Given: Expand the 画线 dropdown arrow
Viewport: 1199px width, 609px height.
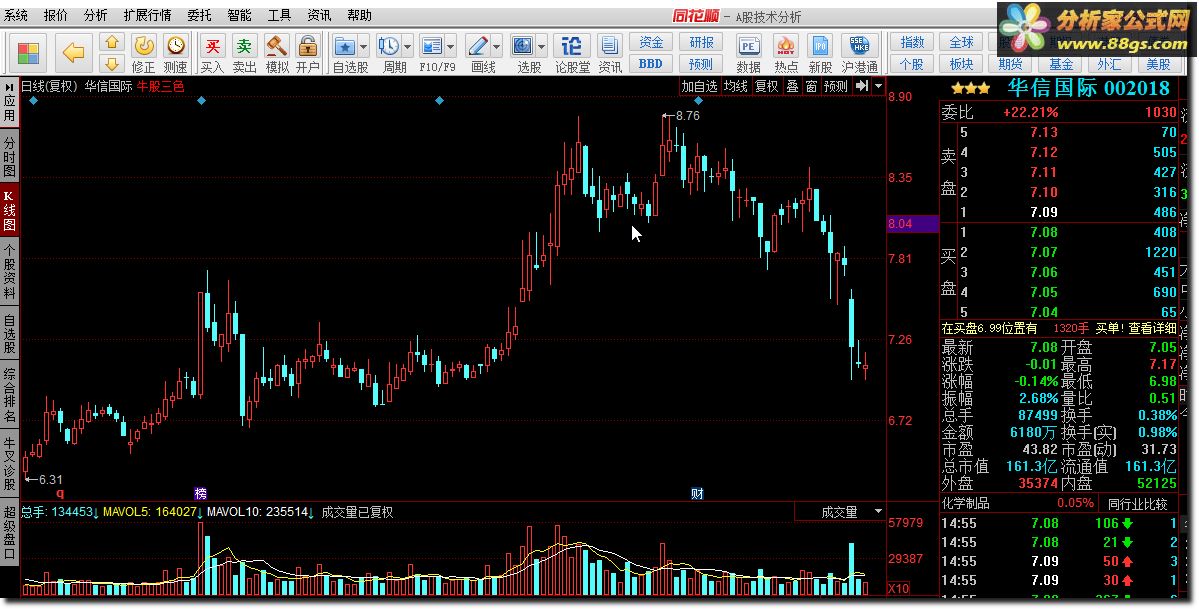Looking at the screenshot, I should (x=497, y=47).
